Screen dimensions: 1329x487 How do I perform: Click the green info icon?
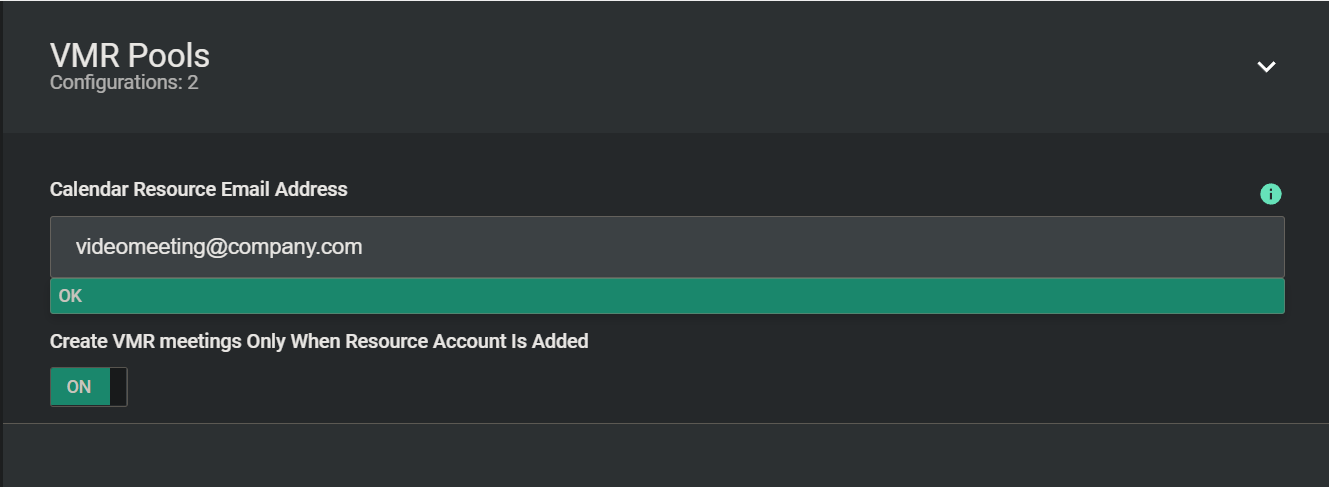coord(1271,194)
